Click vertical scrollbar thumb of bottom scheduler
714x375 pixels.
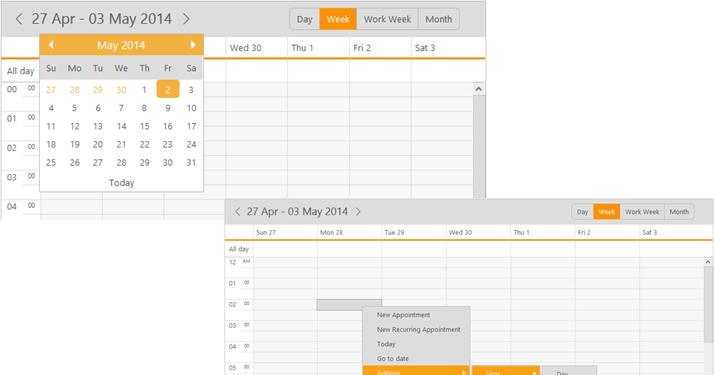pos(708,304)
